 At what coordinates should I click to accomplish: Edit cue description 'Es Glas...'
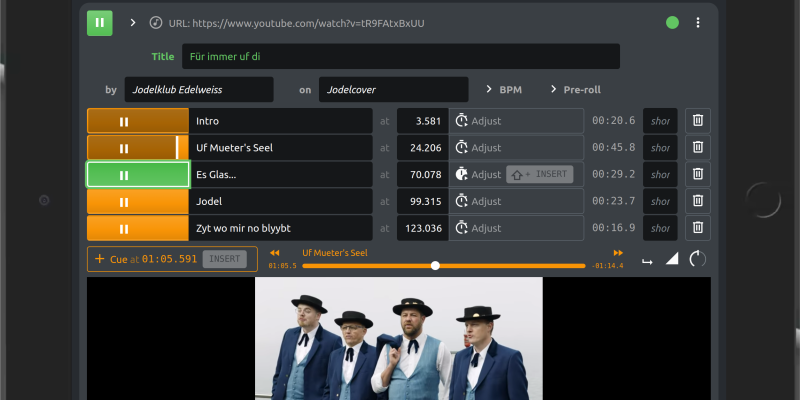click(x=281, y=174)
